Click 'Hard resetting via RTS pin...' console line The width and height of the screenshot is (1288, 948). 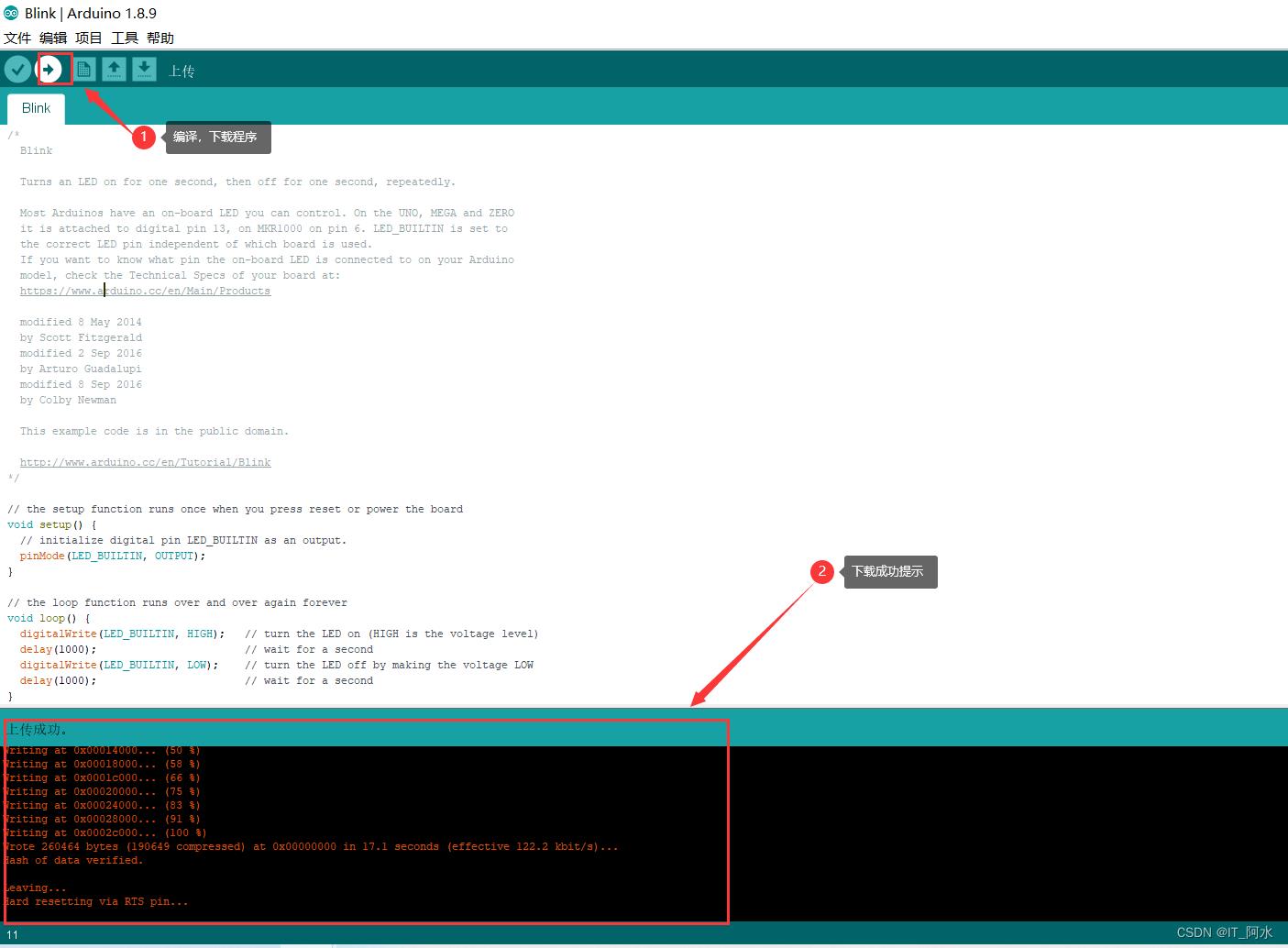point(95,901)
